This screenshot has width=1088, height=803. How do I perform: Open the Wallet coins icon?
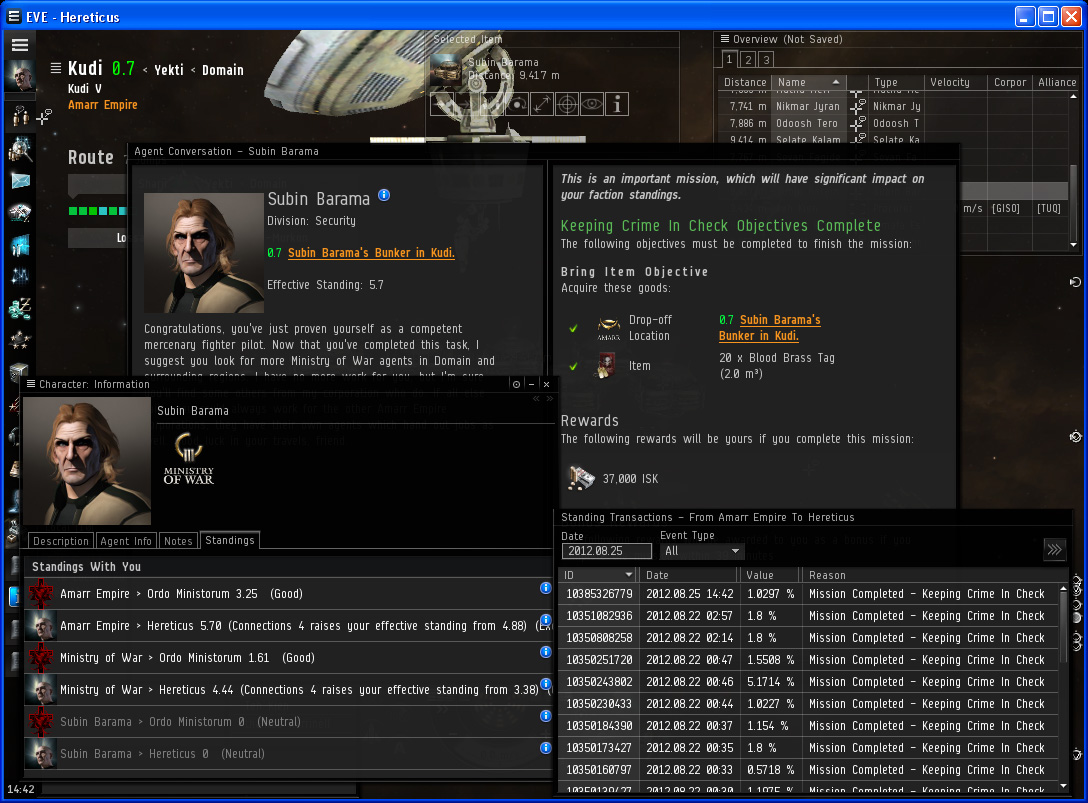(20, 307)
